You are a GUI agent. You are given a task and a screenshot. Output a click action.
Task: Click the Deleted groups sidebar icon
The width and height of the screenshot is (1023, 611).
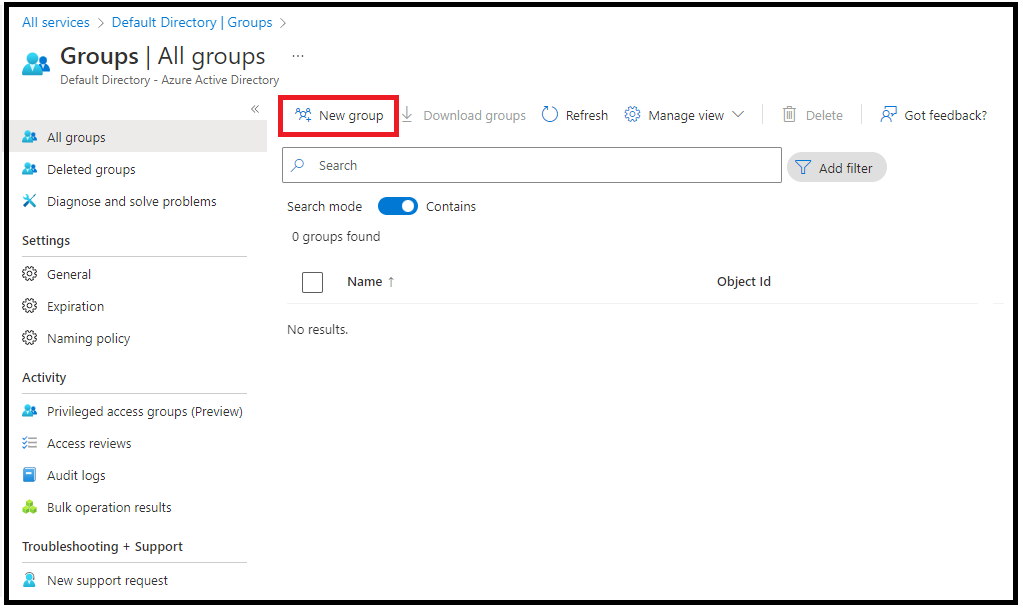(x=29, y=169)
